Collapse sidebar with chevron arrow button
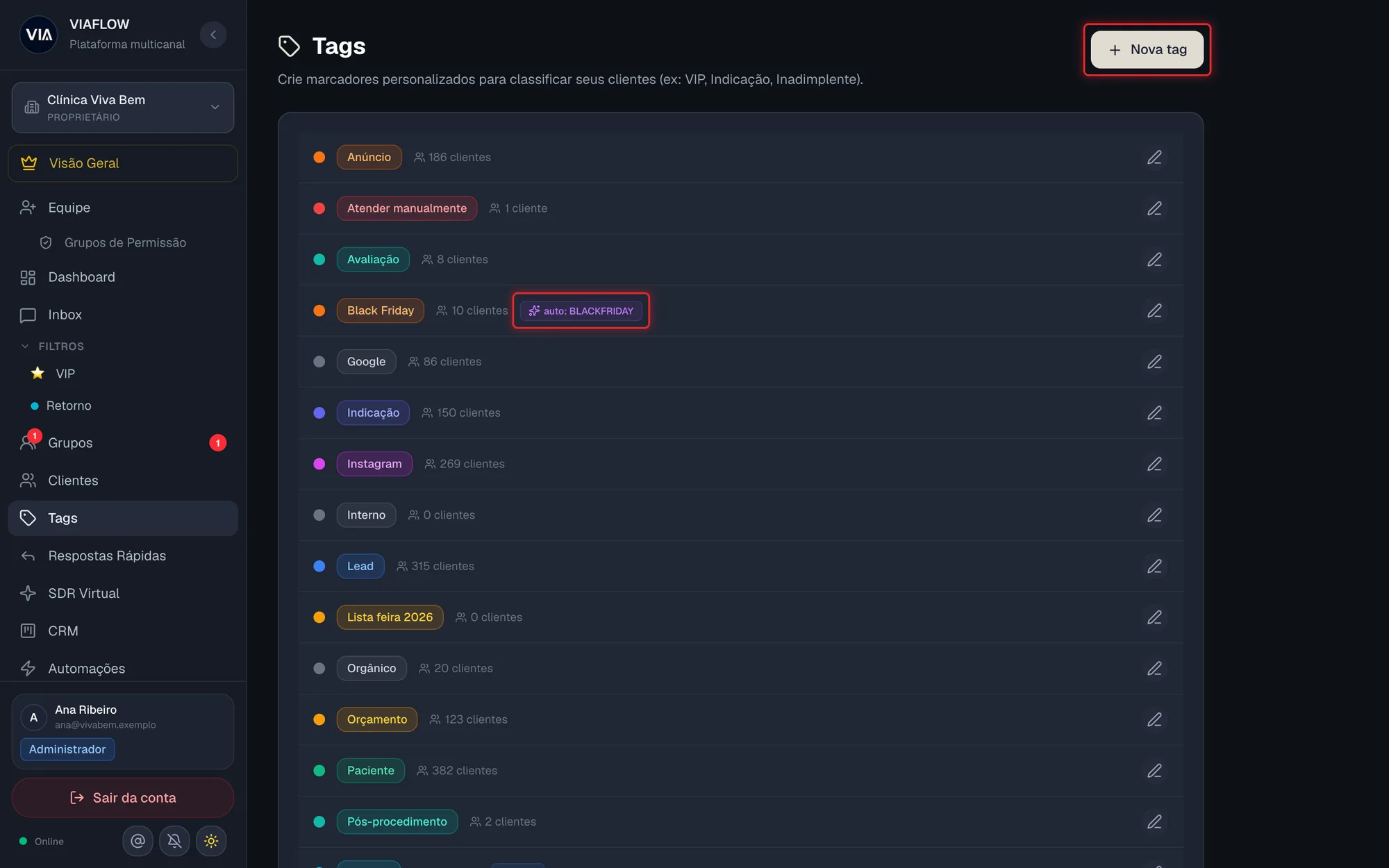This screenshot has height=868, width=1389. (x=213, y=35)
